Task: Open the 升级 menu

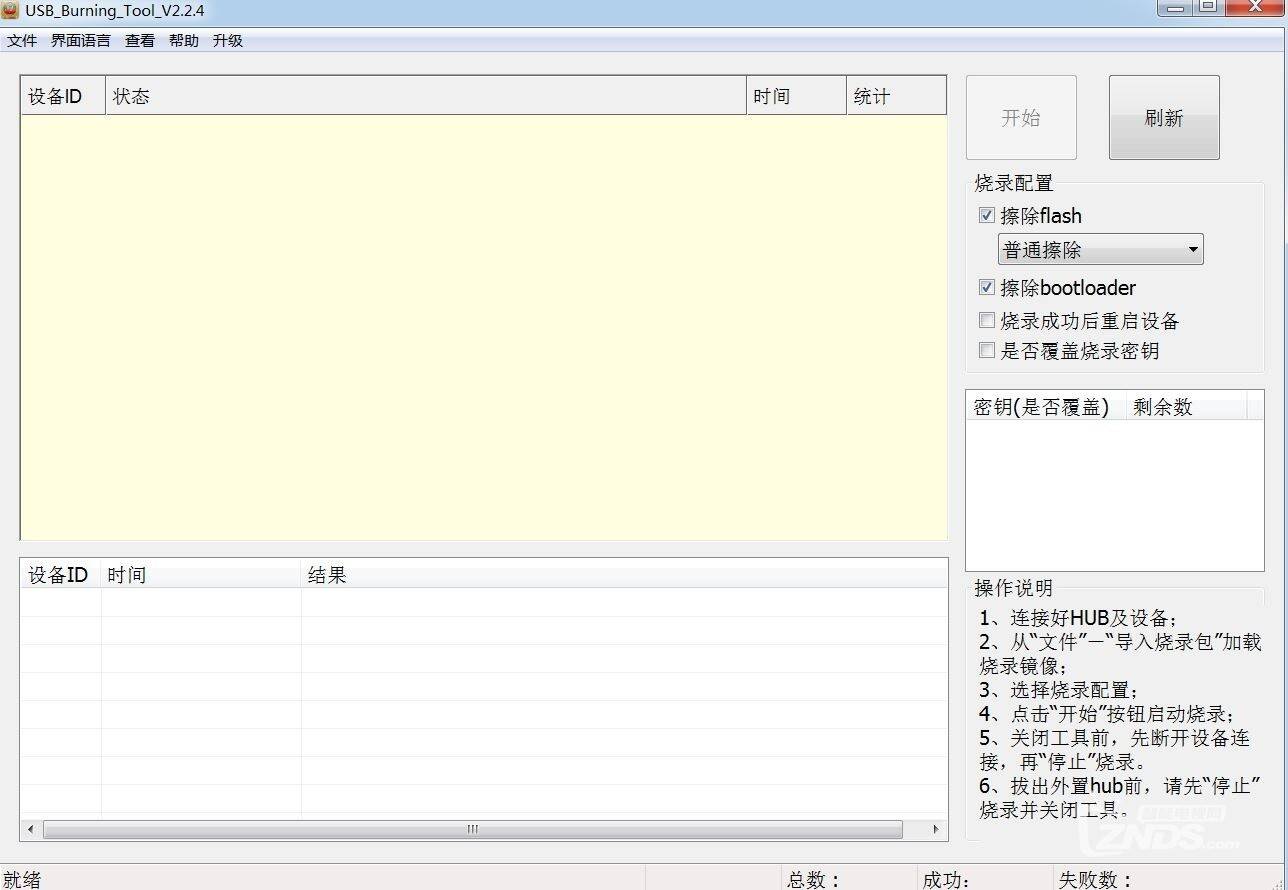Action: [x=228, y=41]
